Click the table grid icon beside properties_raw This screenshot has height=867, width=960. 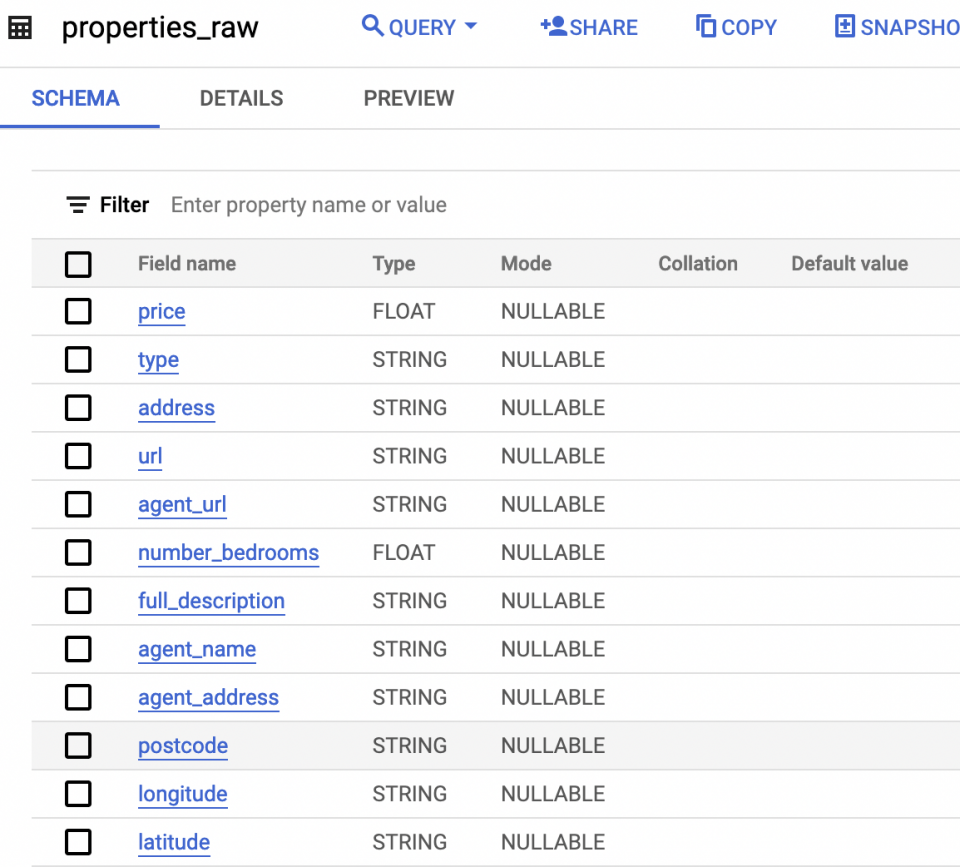20,26
